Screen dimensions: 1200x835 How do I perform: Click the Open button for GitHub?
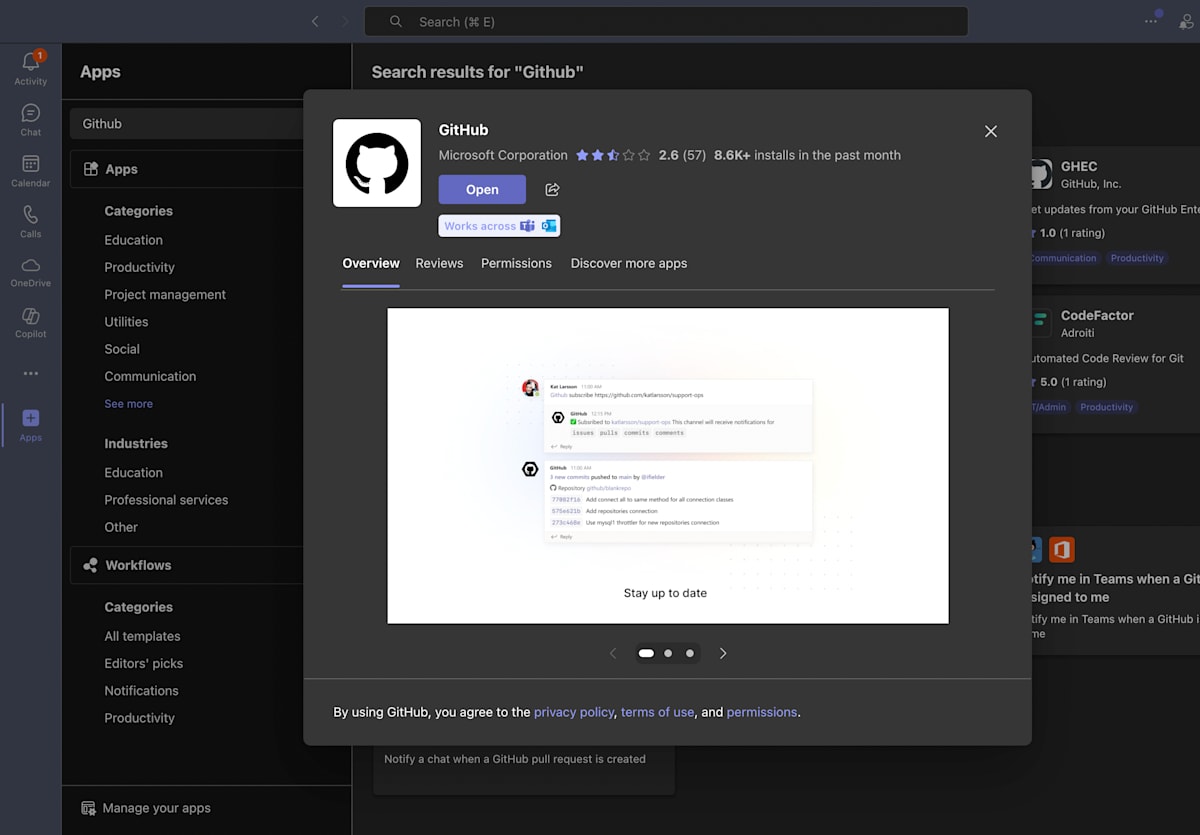(x=482, y=189)
